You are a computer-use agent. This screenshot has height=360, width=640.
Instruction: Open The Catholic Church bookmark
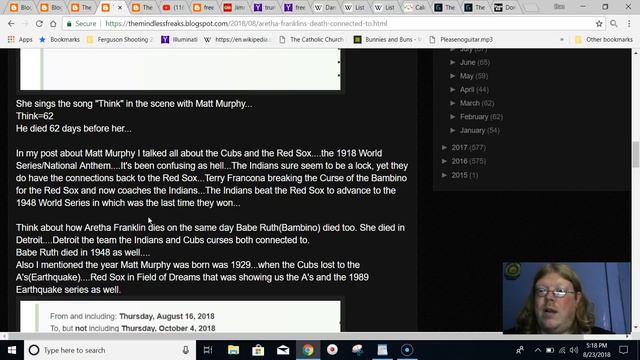311,40
